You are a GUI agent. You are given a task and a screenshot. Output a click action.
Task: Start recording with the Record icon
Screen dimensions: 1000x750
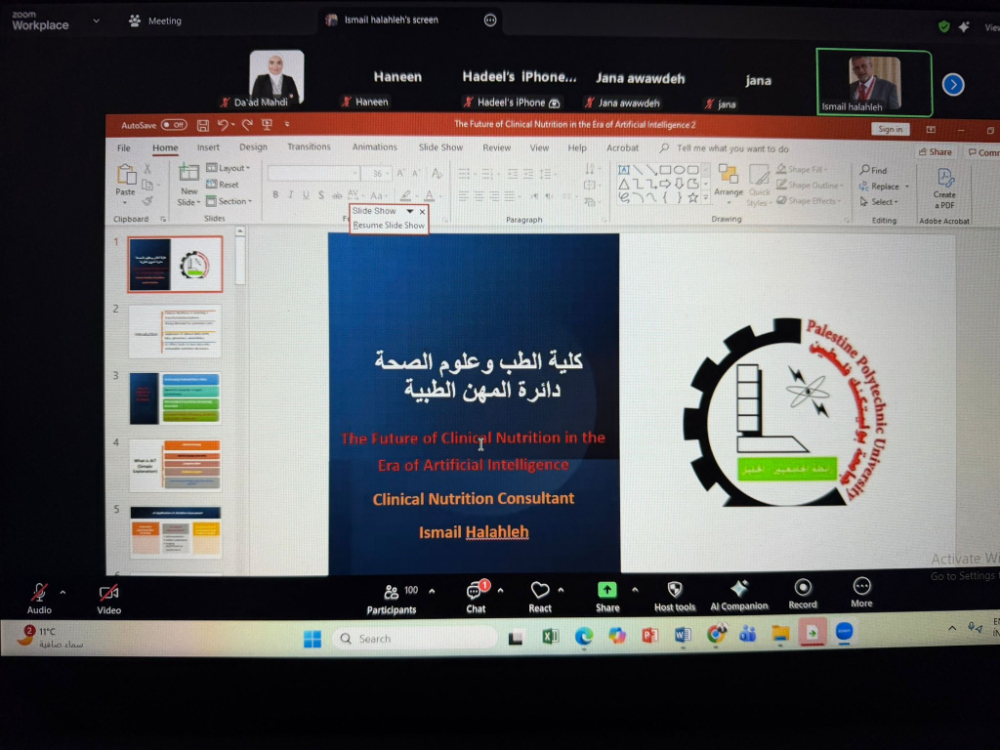pos(802,587)
